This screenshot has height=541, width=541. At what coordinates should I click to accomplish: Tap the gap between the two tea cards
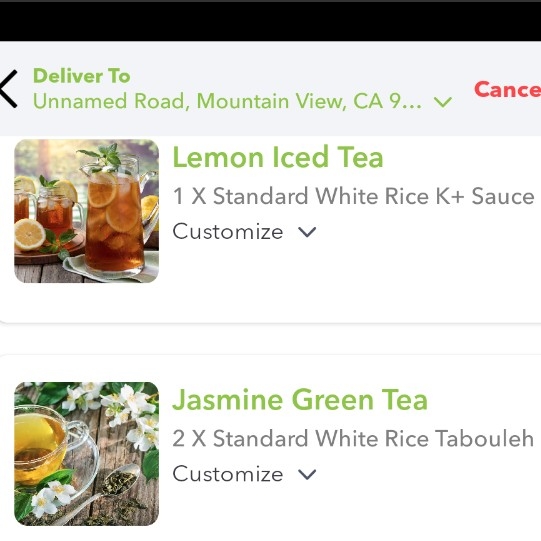270,339
